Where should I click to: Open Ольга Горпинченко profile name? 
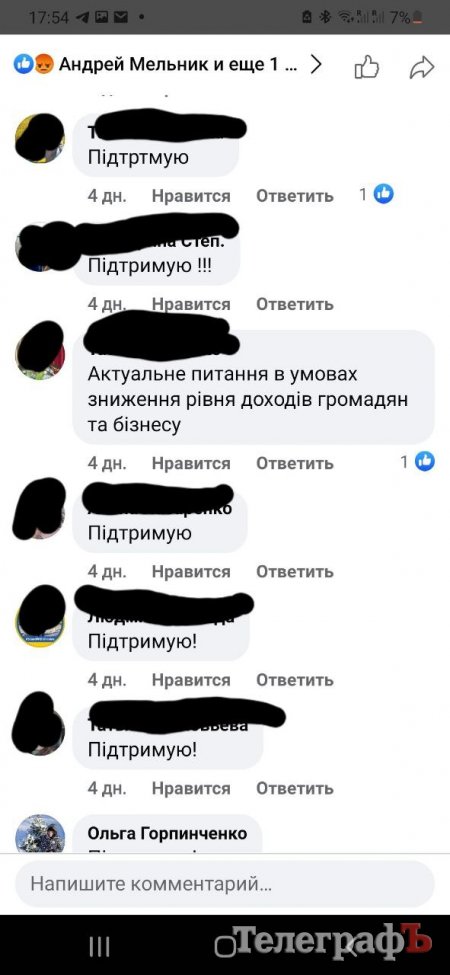pyautogui.click(x=167, y=833)
